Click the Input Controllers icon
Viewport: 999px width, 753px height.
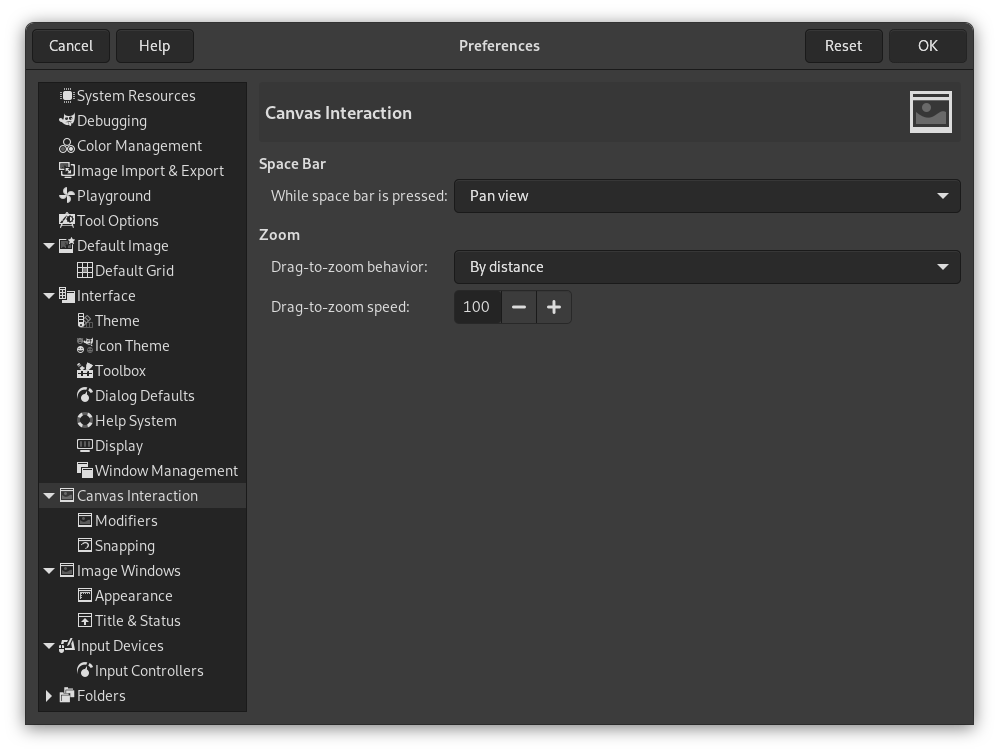[x=85, y=670]
